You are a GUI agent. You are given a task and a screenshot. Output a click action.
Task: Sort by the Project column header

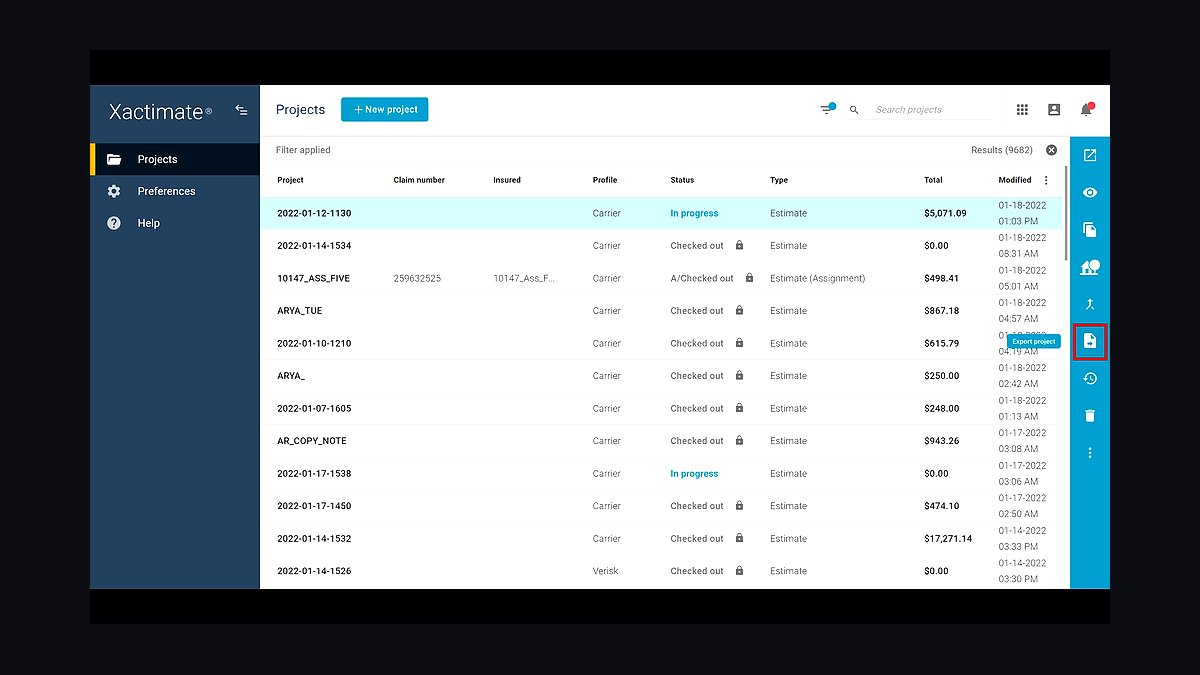[x=290, y=180]
